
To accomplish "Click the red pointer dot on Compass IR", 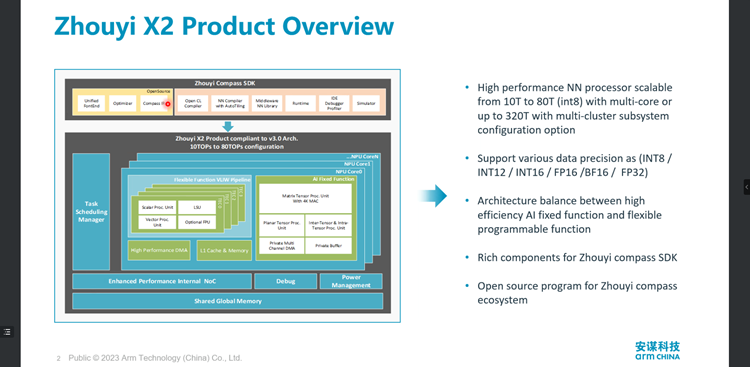I will (x=167, y=103).
